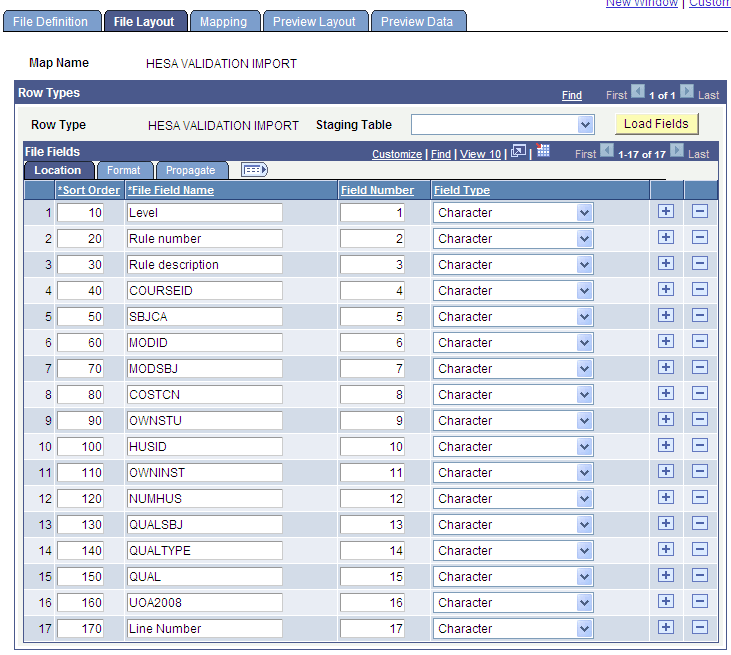
Task: Go to next Row Type
Action: coord(687,91)
